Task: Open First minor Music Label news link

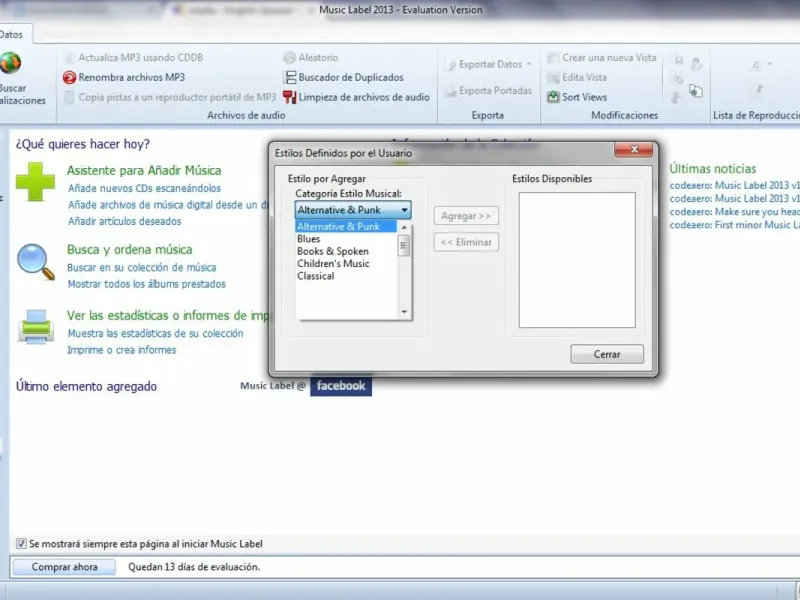Action: (x=735, y=225)
